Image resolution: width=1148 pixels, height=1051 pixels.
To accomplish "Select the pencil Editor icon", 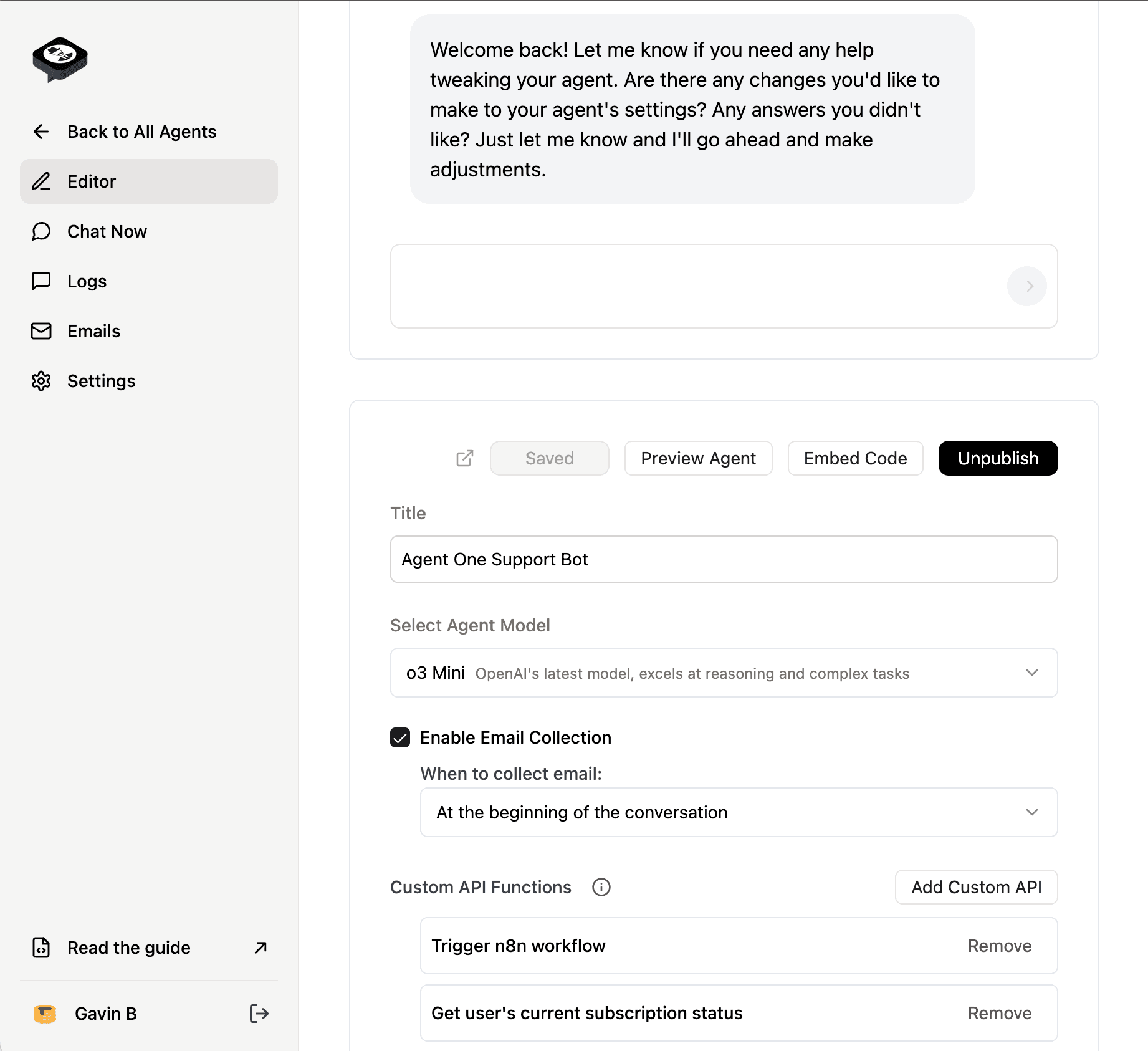I will (41, 181).
